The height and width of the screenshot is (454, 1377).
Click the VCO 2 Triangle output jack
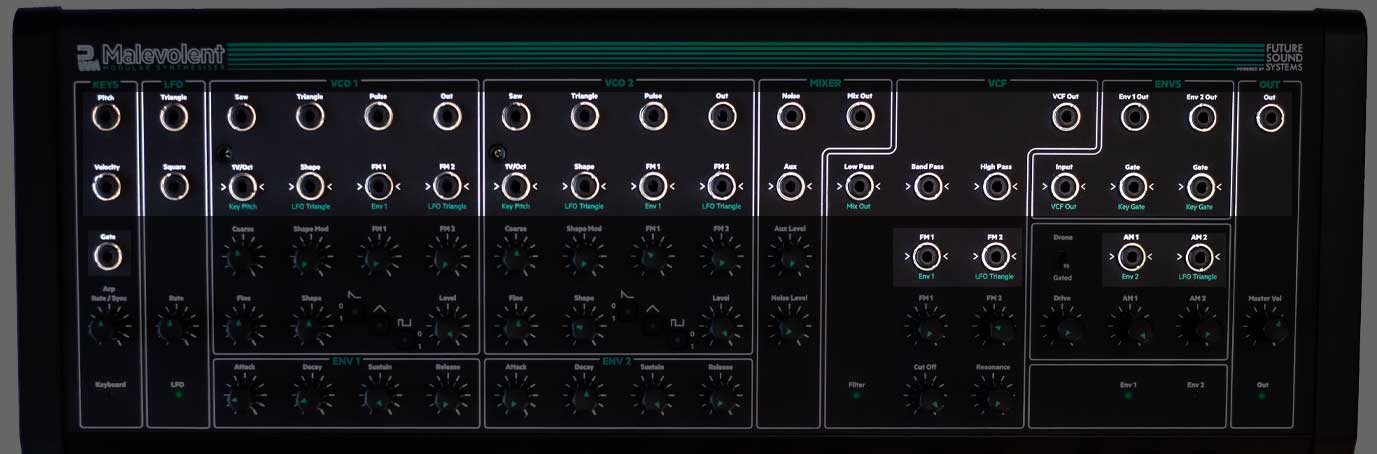coord(585,118)
